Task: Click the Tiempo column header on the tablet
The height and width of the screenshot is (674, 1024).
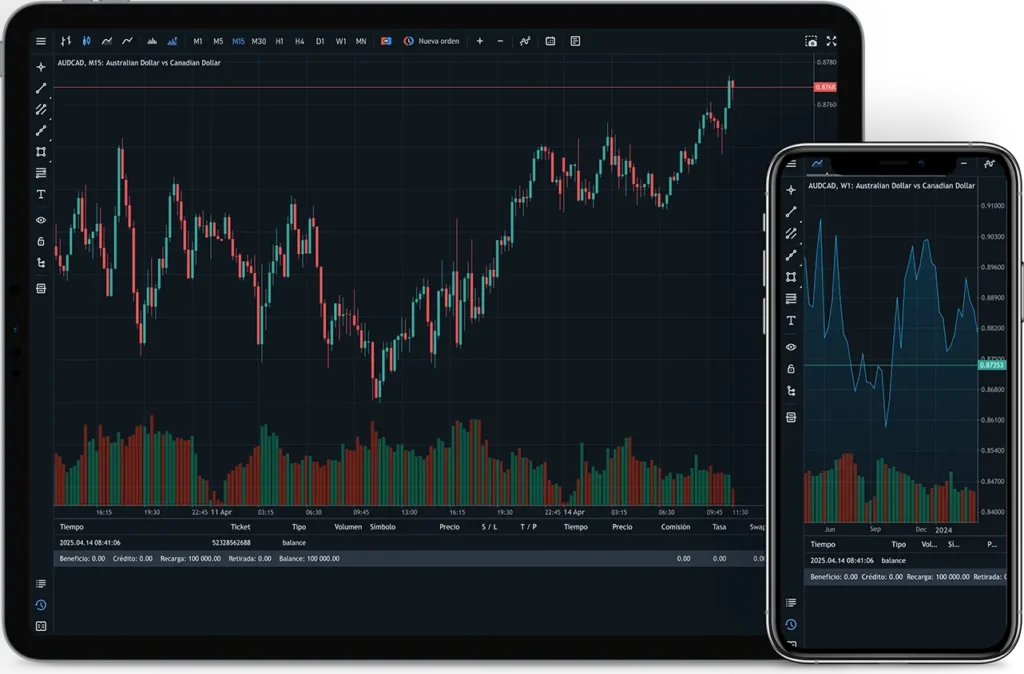Action: click(71, 527)
